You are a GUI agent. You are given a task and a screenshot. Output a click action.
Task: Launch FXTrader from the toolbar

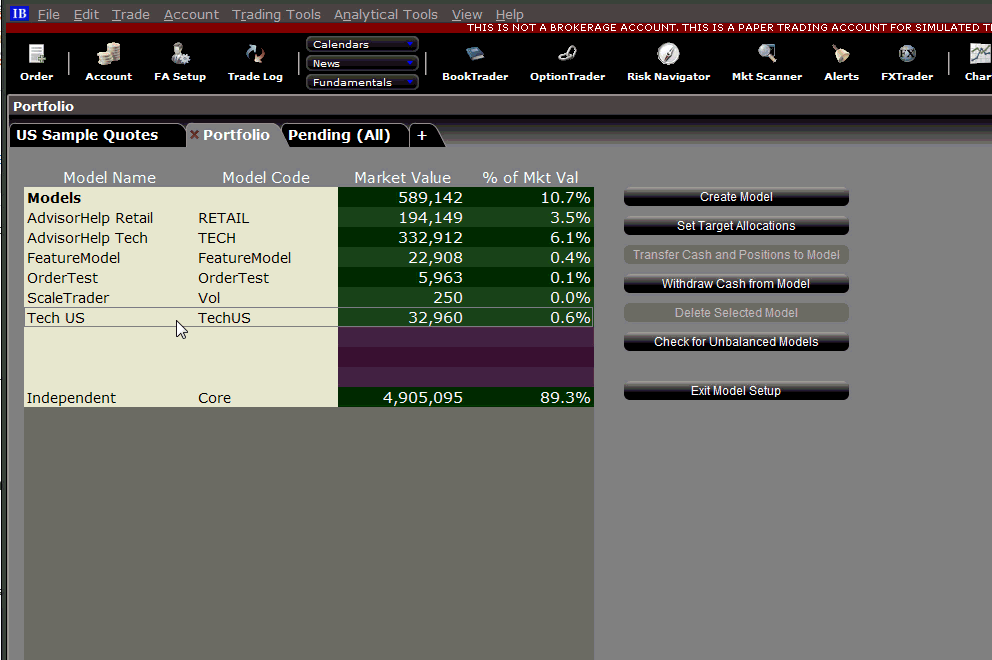[906, 62]
